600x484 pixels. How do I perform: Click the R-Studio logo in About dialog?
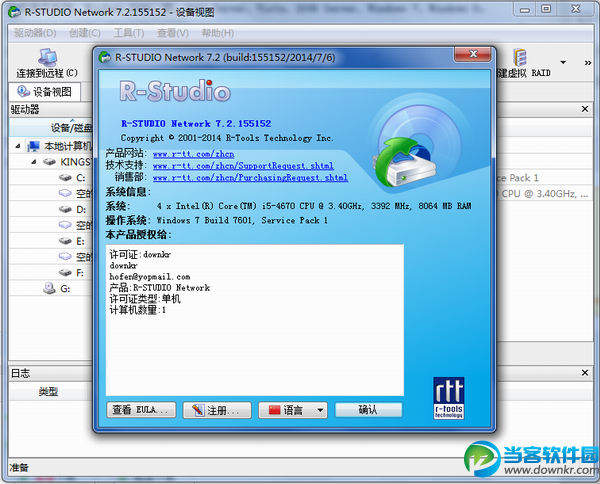pyautogui.click(x=174, y=91)
